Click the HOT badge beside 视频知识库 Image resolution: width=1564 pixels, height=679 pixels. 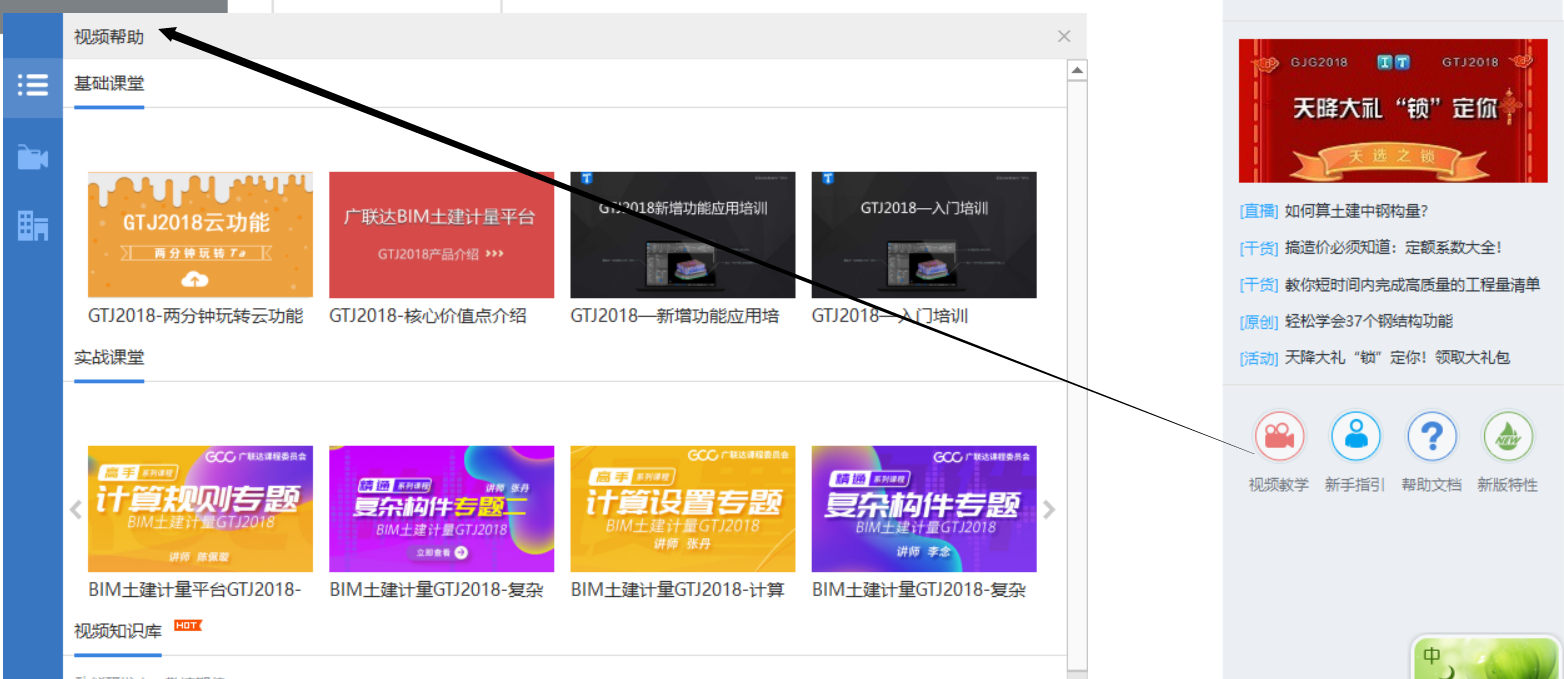[x=188, y=626]
